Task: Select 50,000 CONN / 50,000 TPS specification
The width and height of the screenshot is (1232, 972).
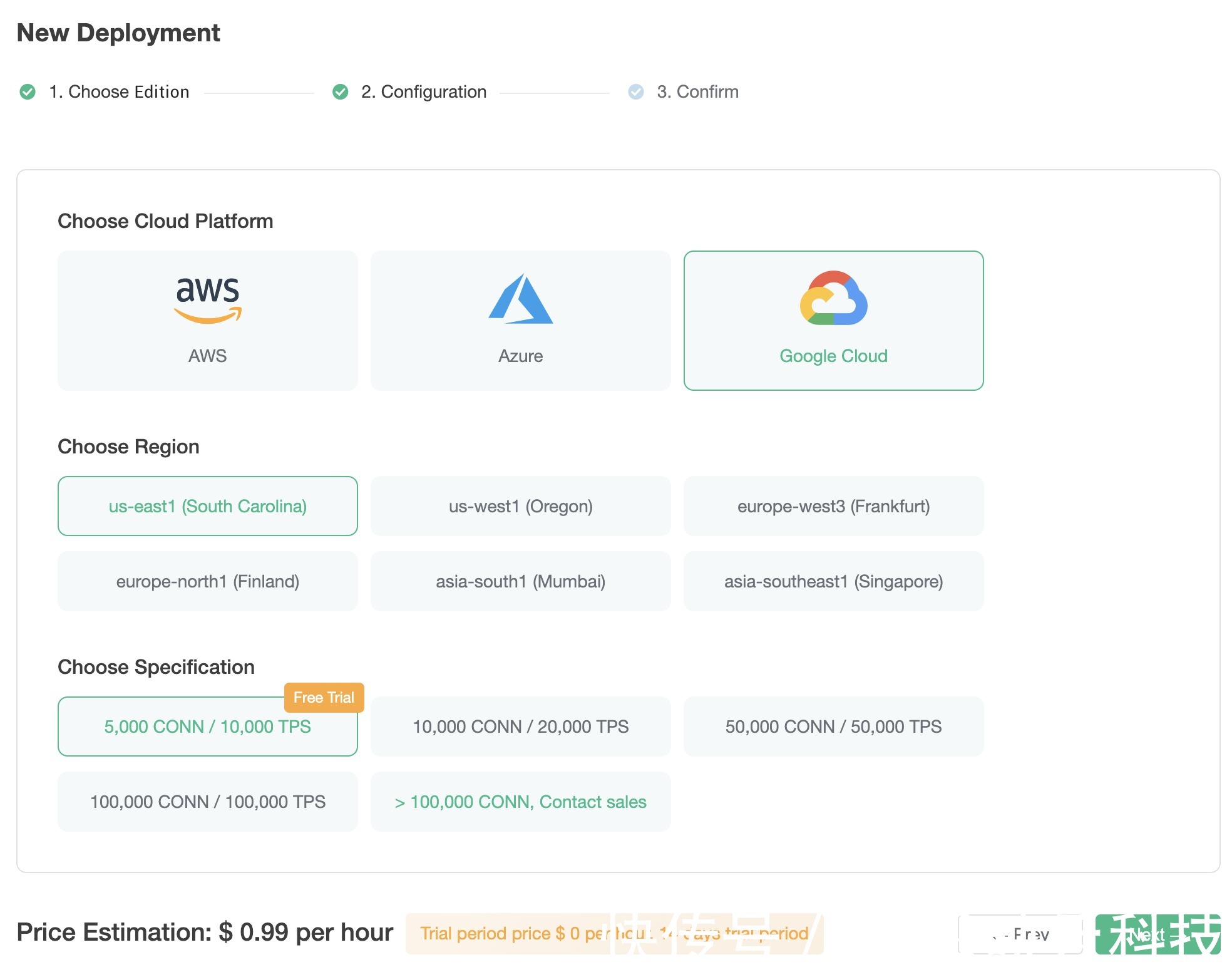Action: click(833, 726)
